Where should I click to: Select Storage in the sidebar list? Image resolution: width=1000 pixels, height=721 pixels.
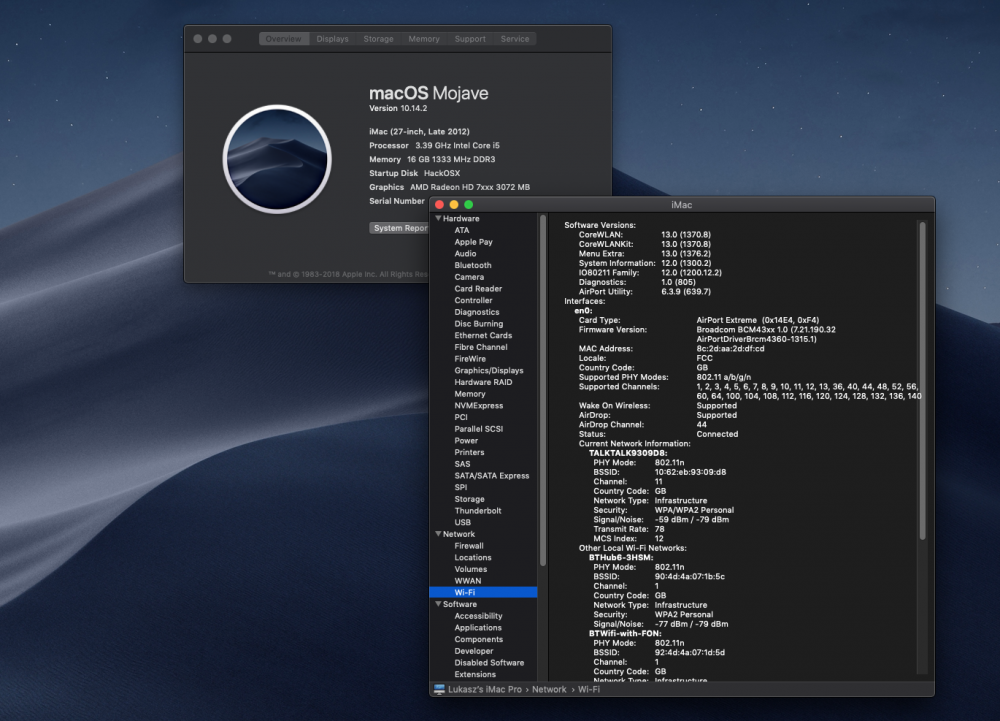(469, 499)
